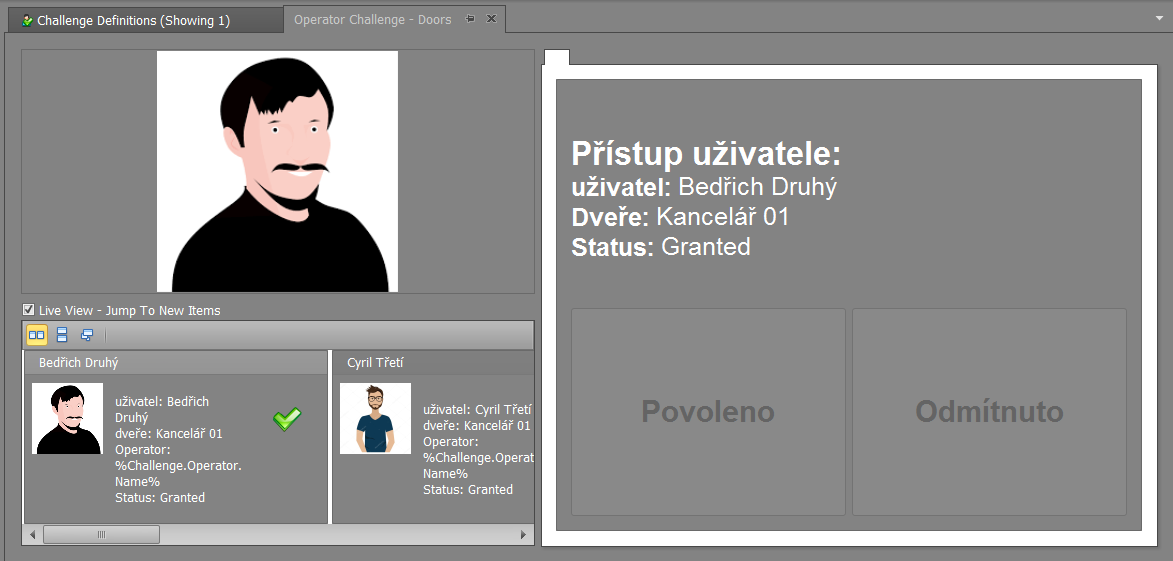Screen dimensions: 1173x561
Task: Click the Challenge Definitions tab icon
Action: click(x=27, y=20)
